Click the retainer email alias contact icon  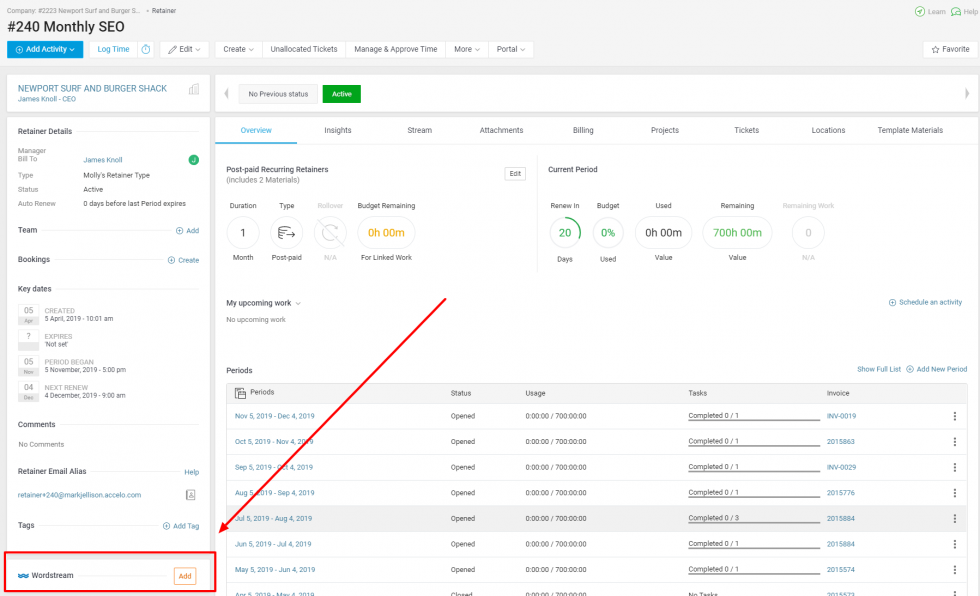tap(191, 494)
